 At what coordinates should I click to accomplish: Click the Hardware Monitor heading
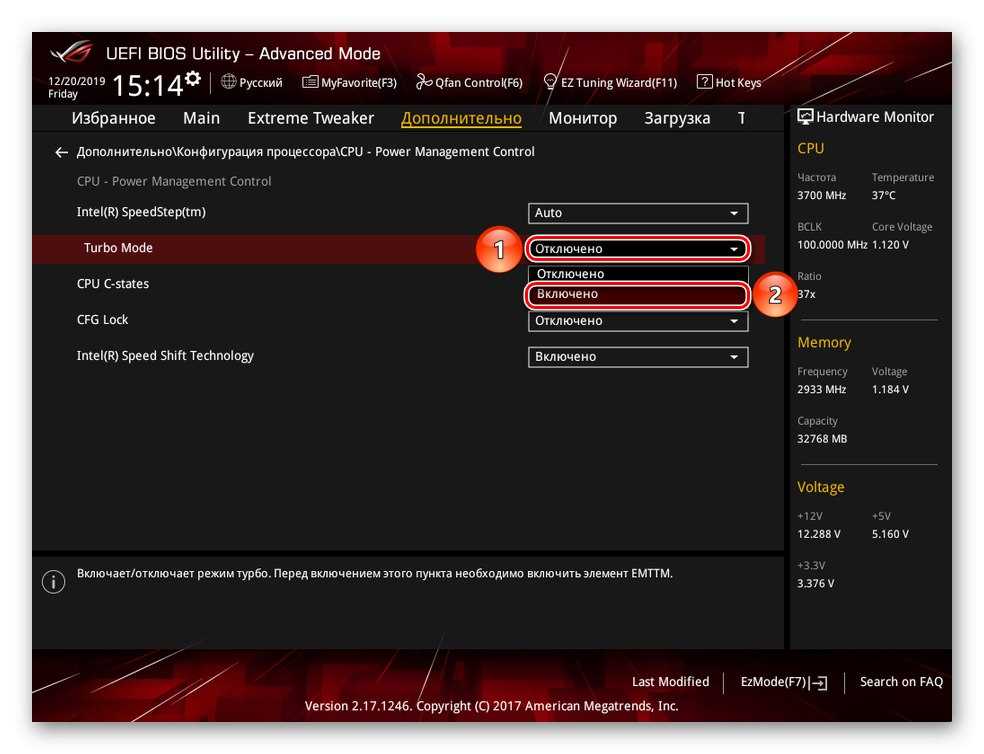(875, 117)
